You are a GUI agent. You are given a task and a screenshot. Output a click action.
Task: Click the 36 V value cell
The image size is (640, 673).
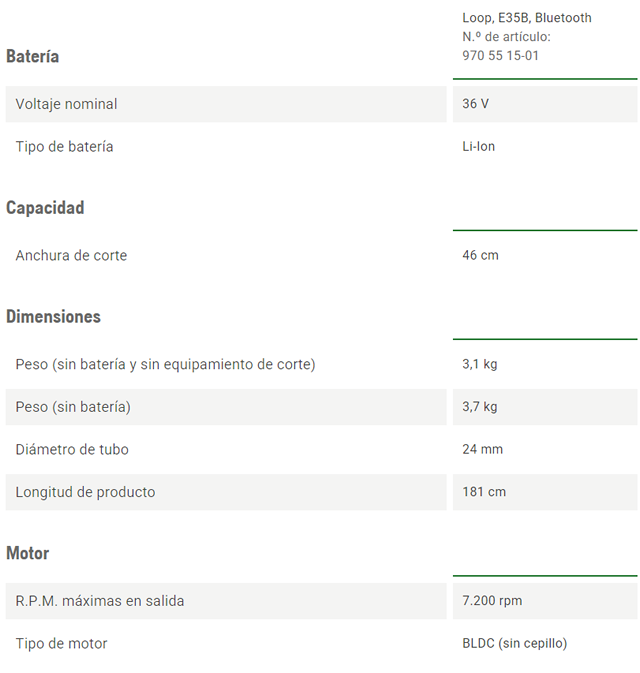tap(476, 104)
